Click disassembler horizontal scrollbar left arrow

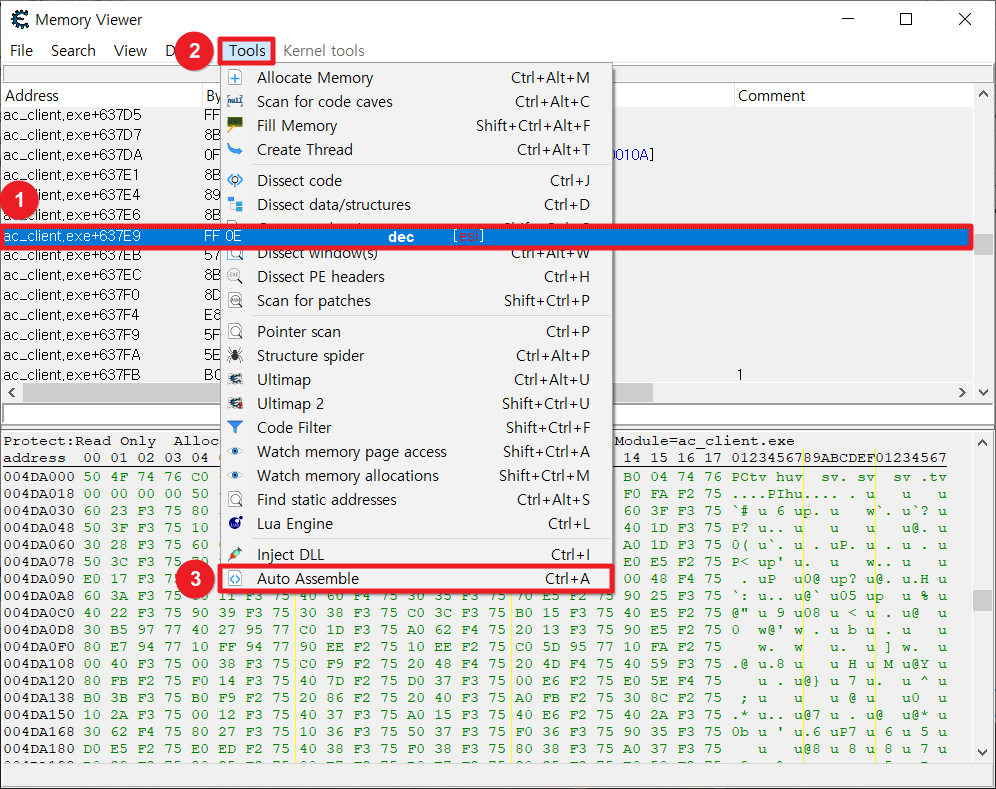coord(11,393)
